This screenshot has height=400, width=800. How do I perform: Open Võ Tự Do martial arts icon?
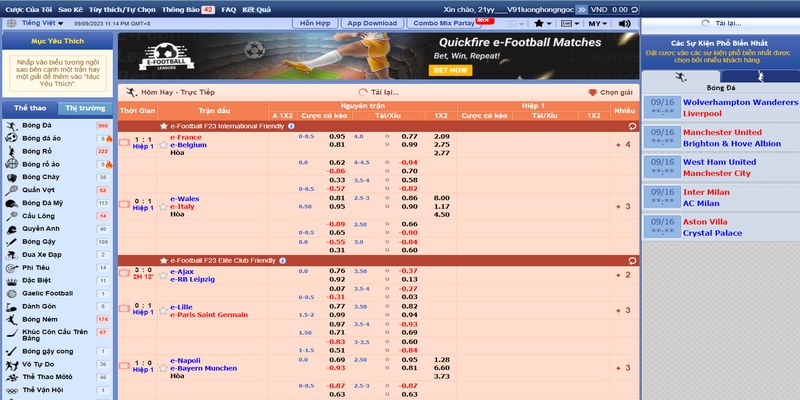(x=11, y=365)
